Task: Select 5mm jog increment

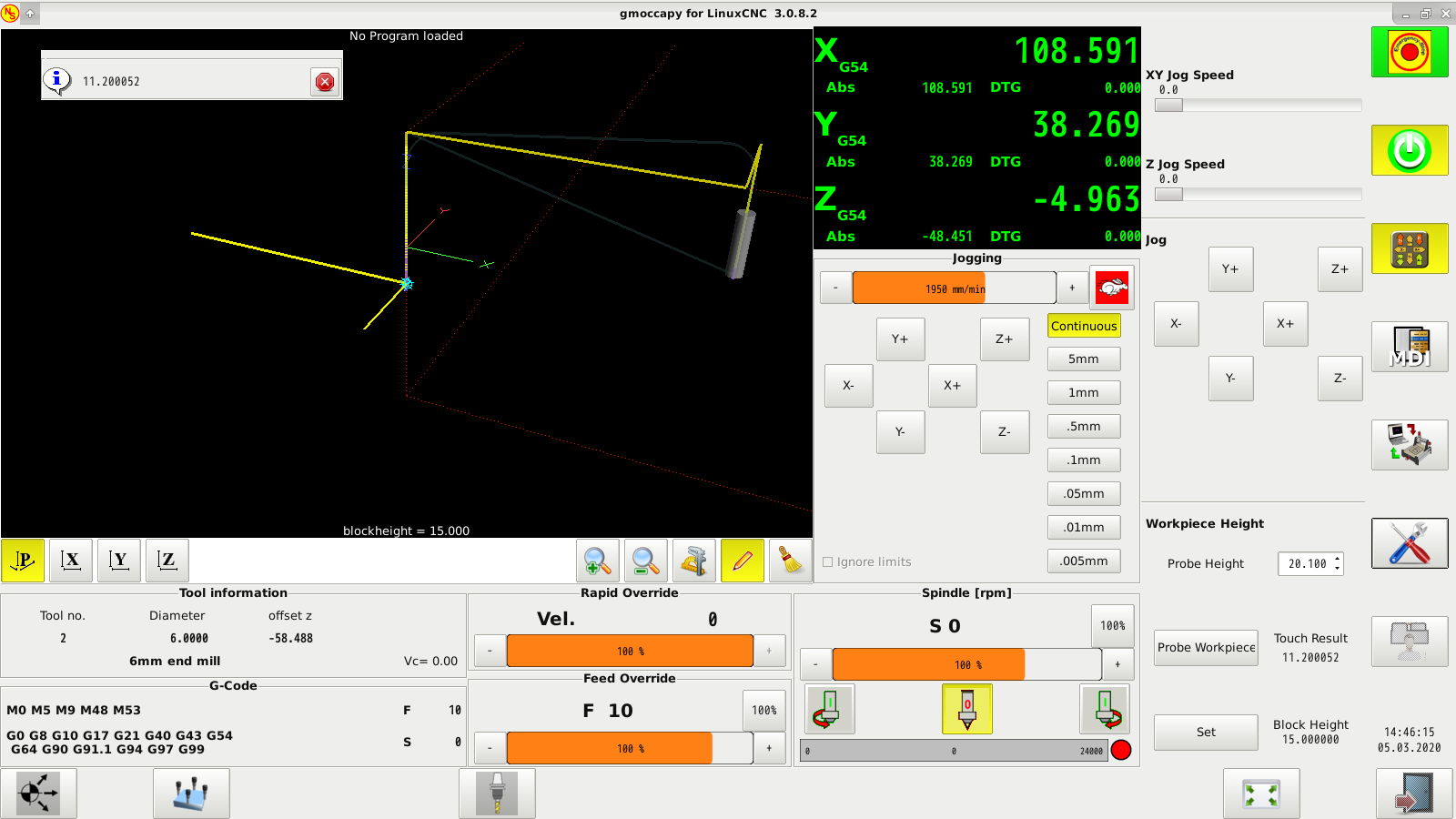Action: 1084,359
